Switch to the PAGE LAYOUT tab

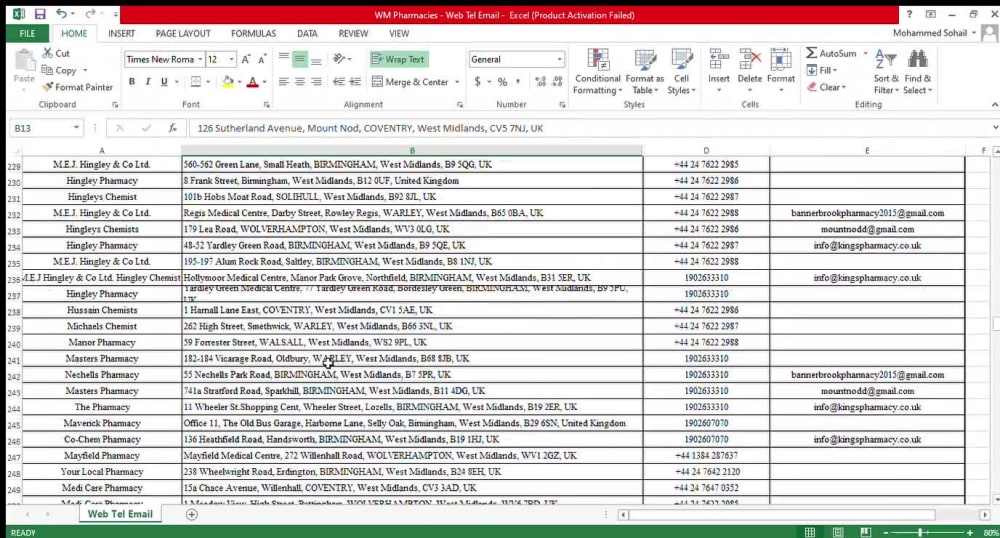tap(183, 33)
